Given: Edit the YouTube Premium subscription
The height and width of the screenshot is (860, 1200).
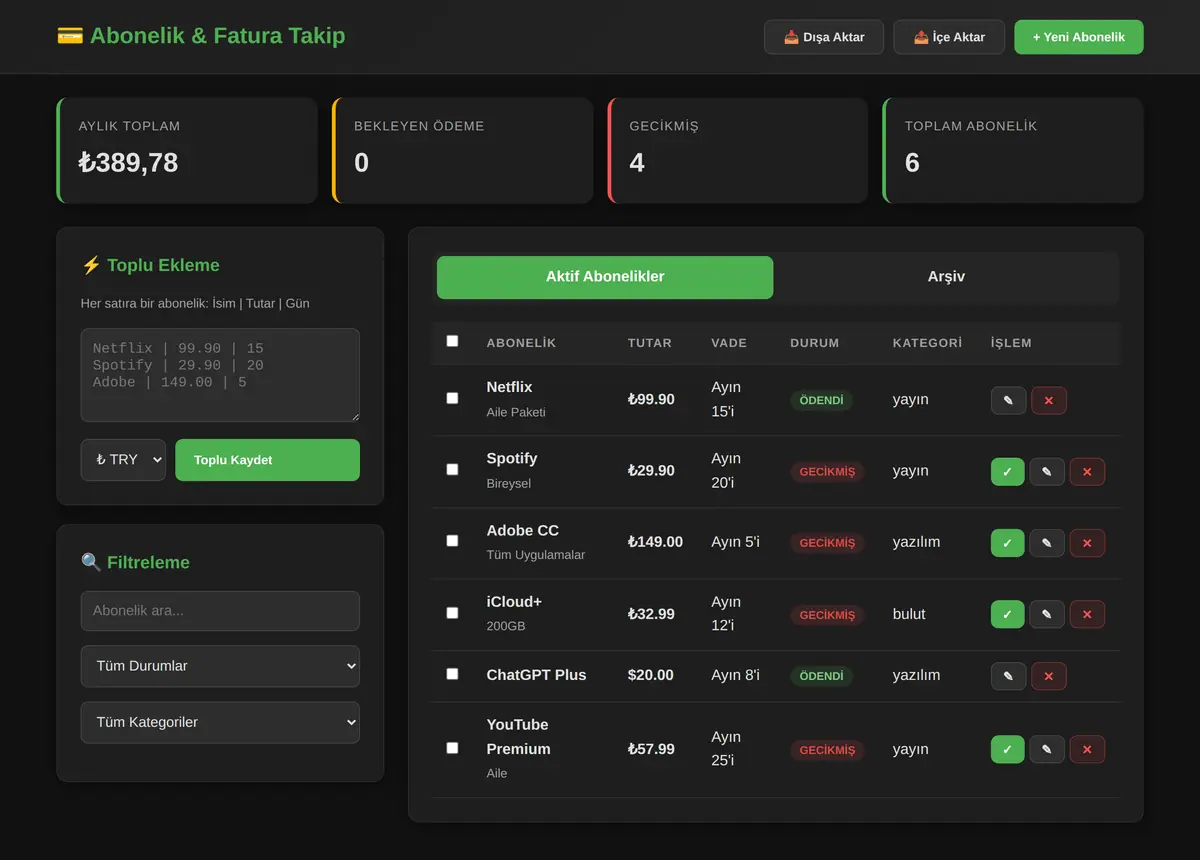Looking at the screenshot, I should 1047,749.
